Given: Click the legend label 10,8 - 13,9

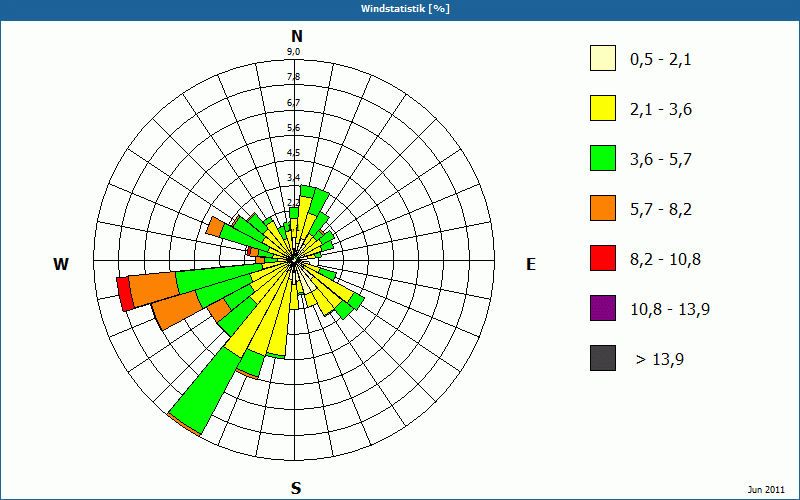Looking at the screenshot, I should click(670, 310).
